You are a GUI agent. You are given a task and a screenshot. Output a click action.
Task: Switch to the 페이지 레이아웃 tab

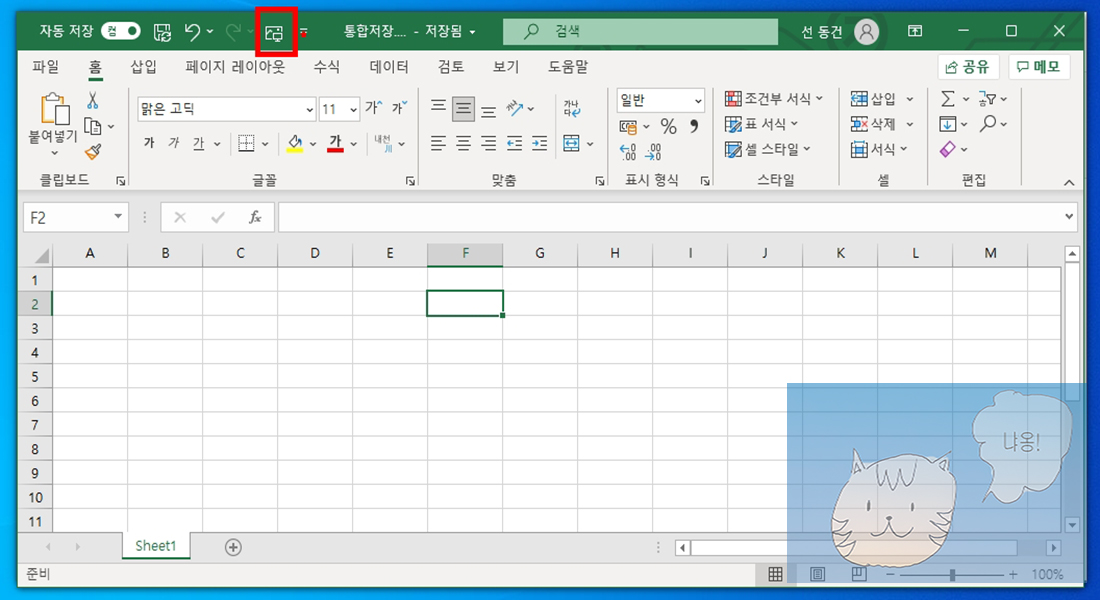235,67
